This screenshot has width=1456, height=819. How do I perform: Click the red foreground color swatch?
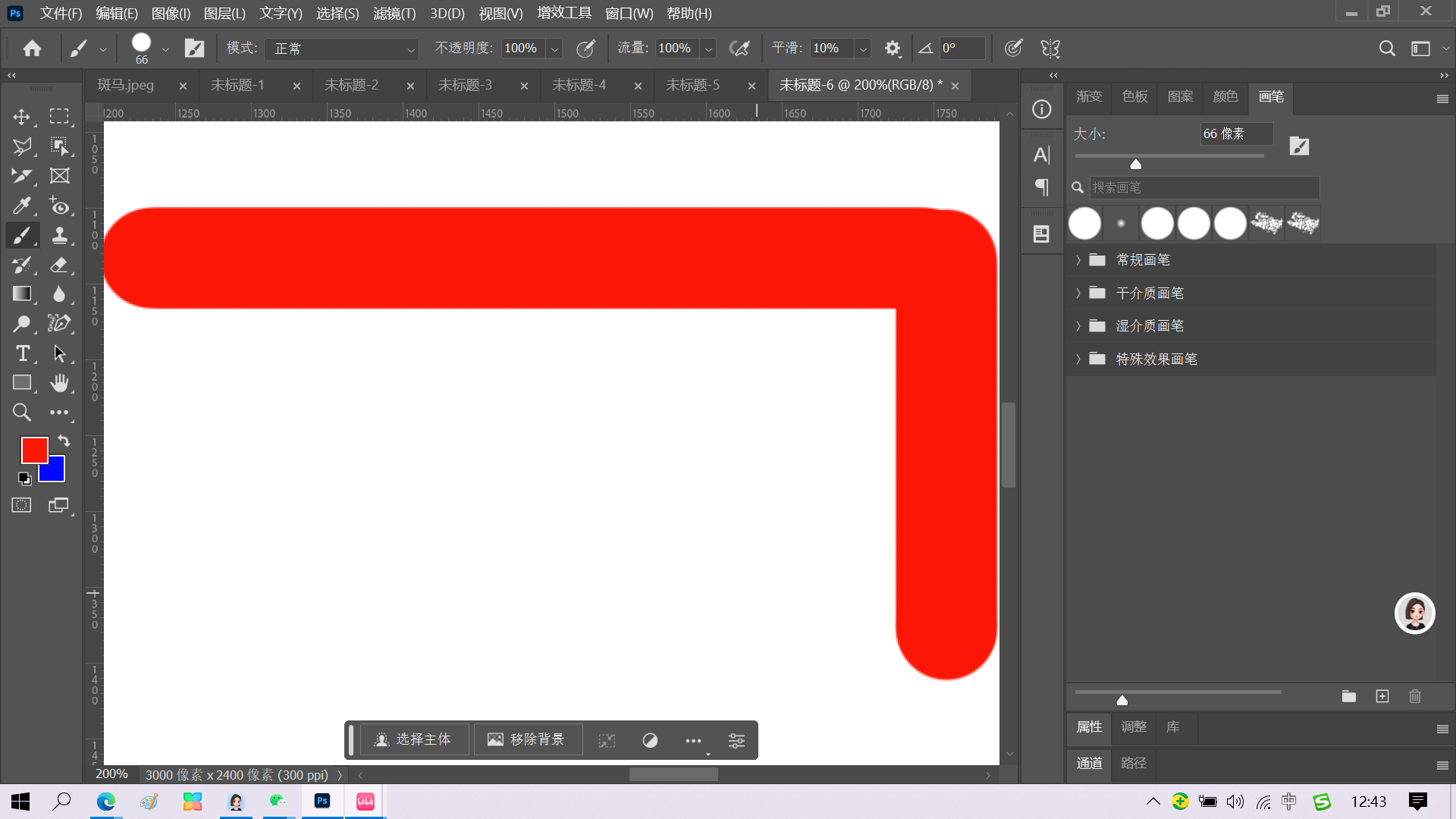33,448
